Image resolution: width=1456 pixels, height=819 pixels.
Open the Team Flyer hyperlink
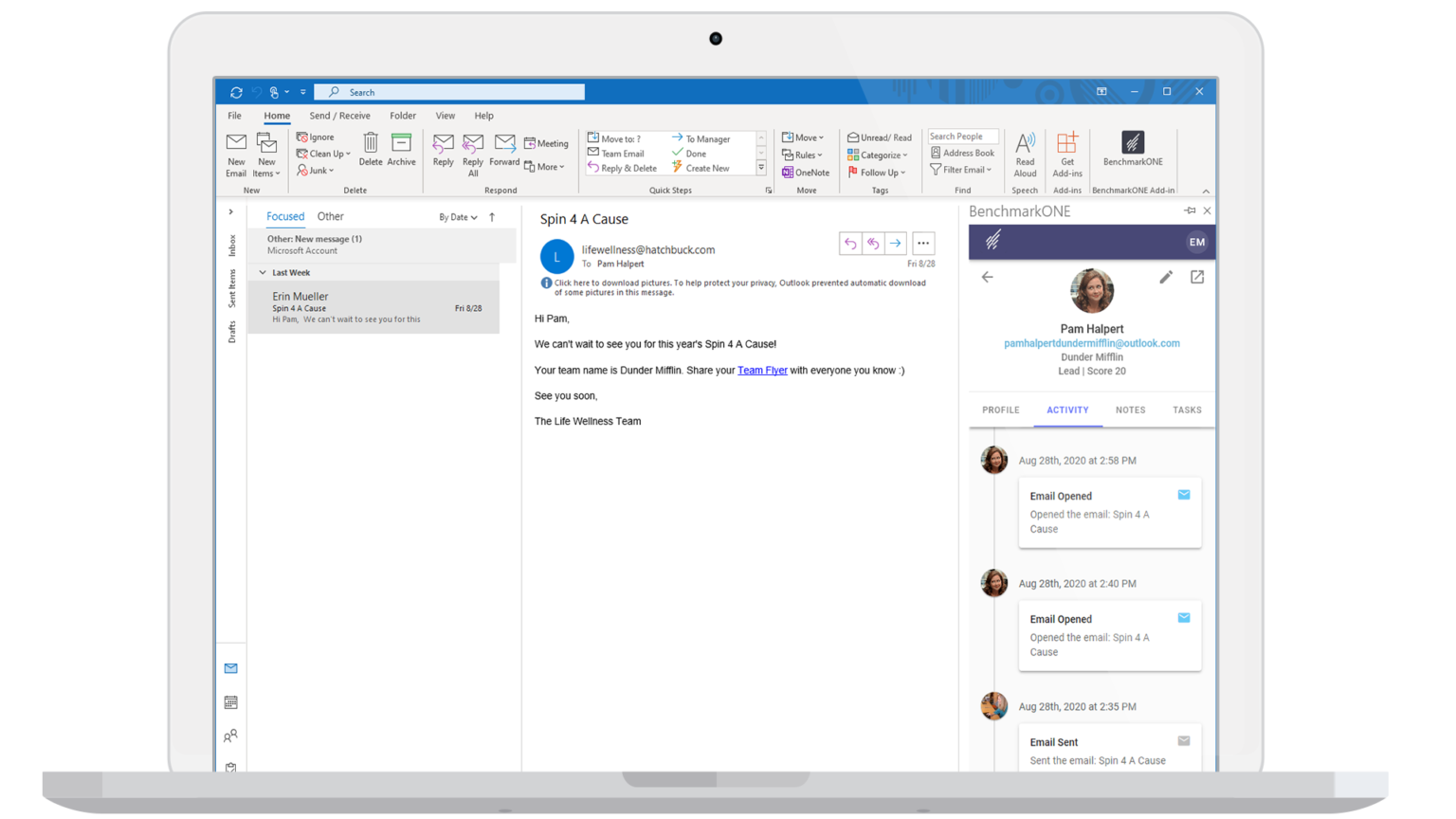(x=761, y=370)
